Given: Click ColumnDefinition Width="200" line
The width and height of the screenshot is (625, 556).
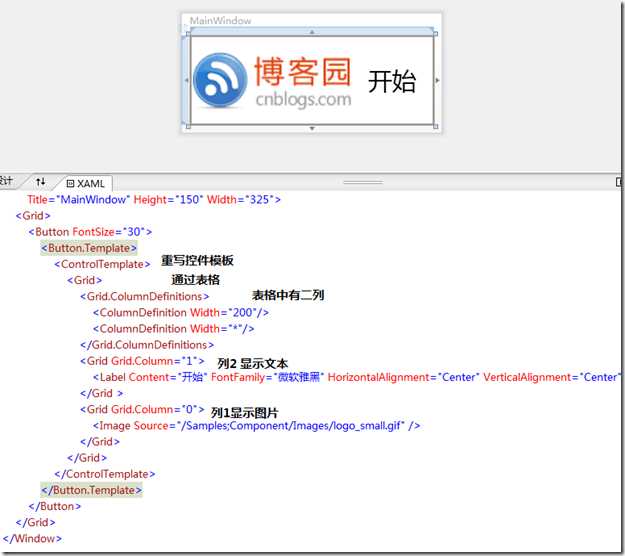Looking at the screenshot, I should tap(181, 312).
